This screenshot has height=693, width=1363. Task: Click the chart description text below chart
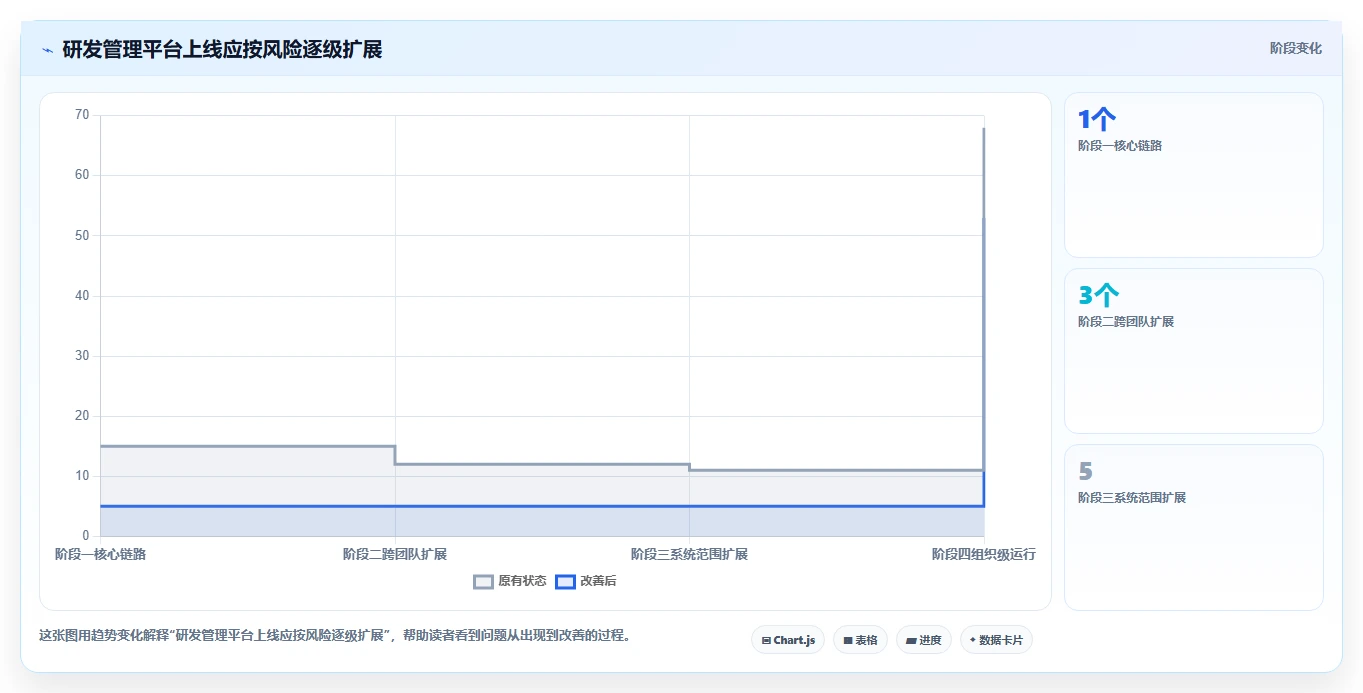tap(336, 635)
